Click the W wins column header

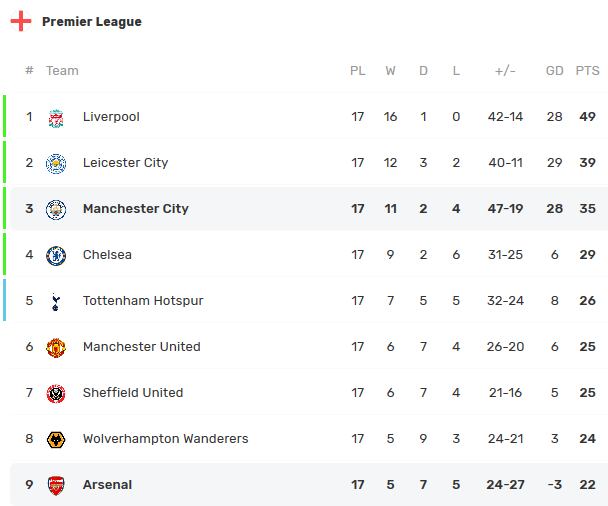(390, 71)
